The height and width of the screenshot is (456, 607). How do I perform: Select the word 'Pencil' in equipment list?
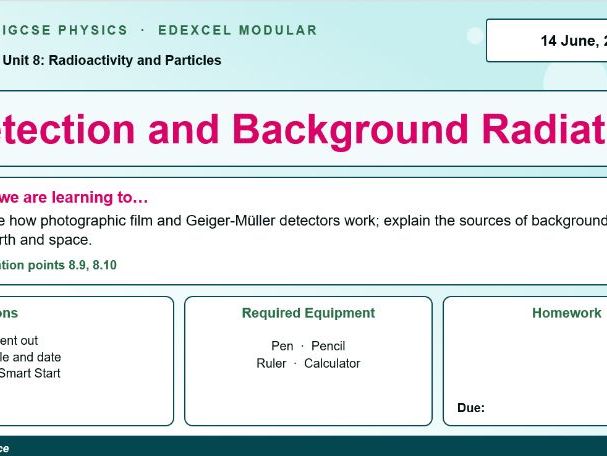click(328, 346)
